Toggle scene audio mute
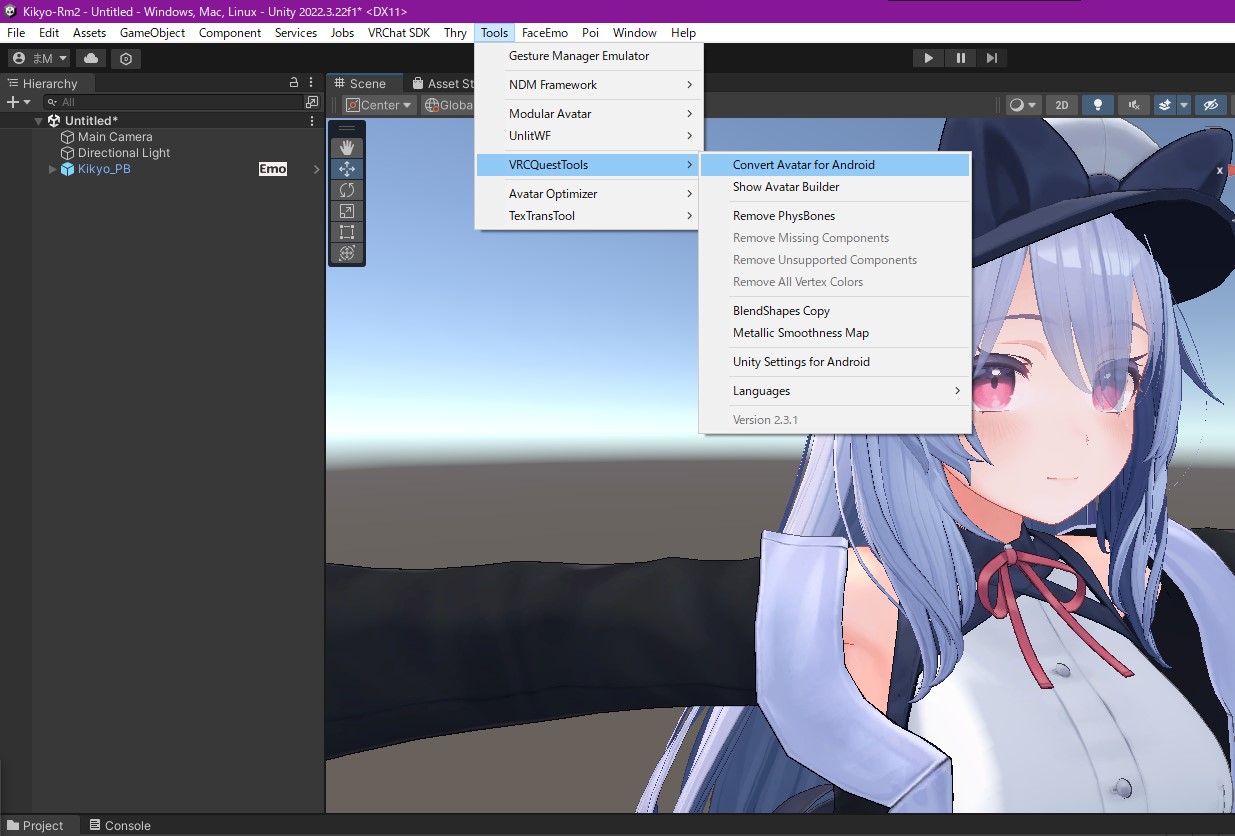 pyautogui.click(x=1133, y=105)
